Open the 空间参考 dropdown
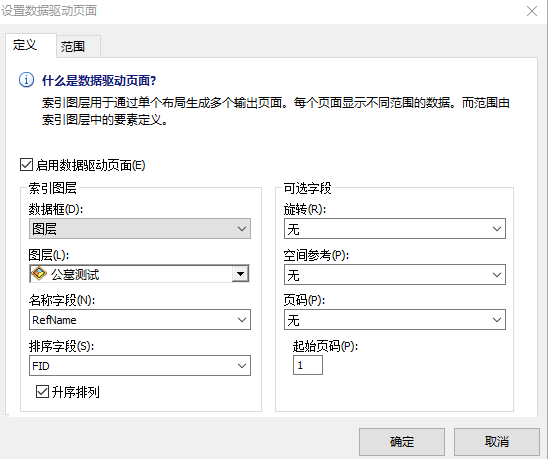The height and width of the screenshot is (459, 548). (x=395, y=274)
